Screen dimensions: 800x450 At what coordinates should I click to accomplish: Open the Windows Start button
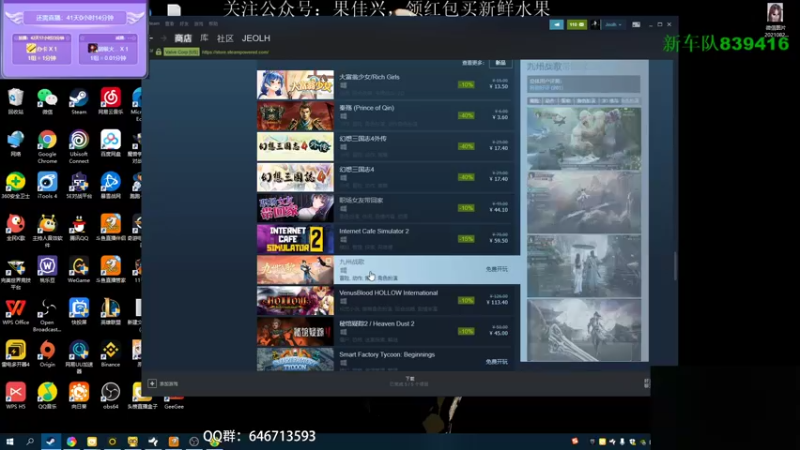coord(9,441)
